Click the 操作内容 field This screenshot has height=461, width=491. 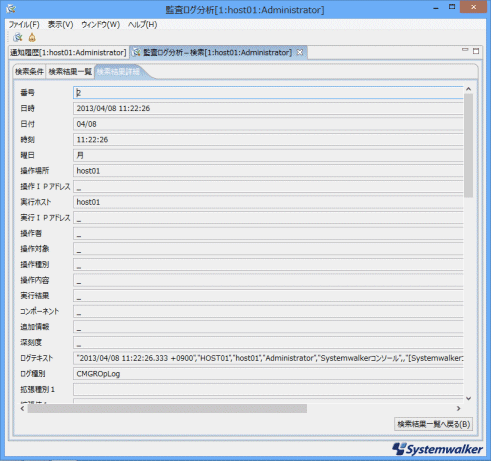268,280
